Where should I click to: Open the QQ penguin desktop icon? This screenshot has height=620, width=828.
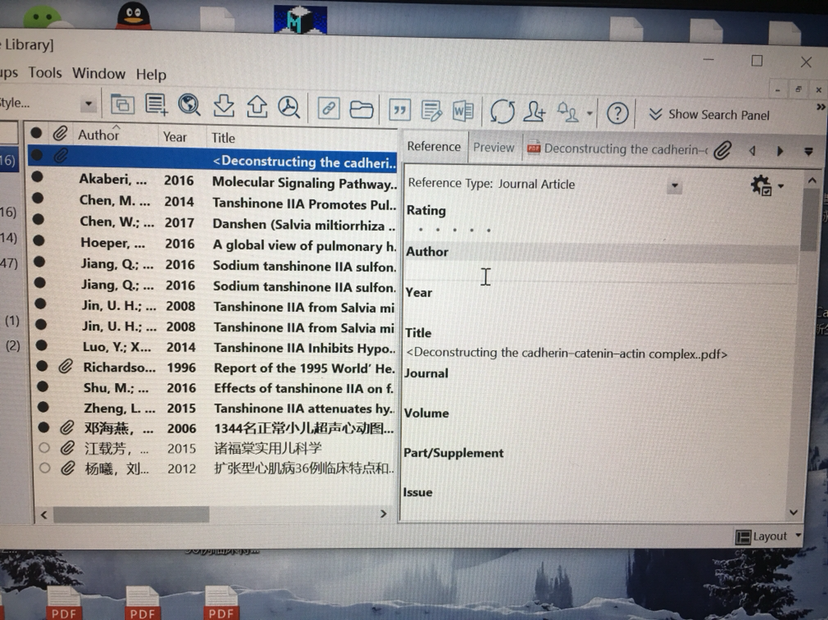tap(133, 16)
